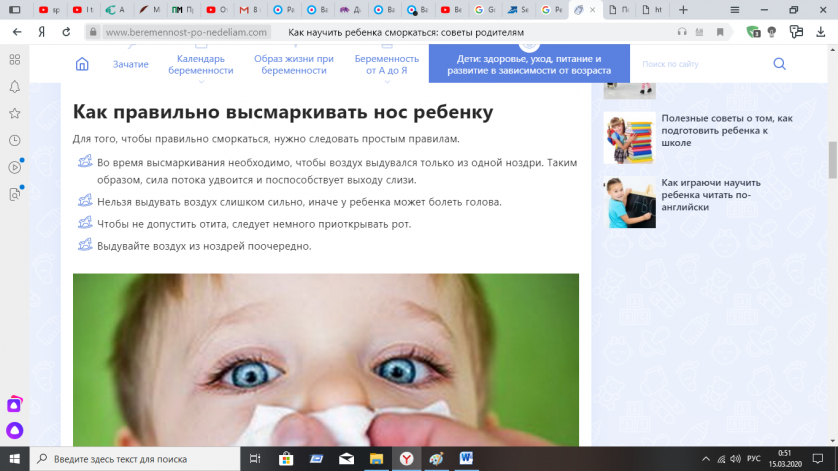Open Windows Start menu
This screenshot has height=471, width=838.
point(14,459)
